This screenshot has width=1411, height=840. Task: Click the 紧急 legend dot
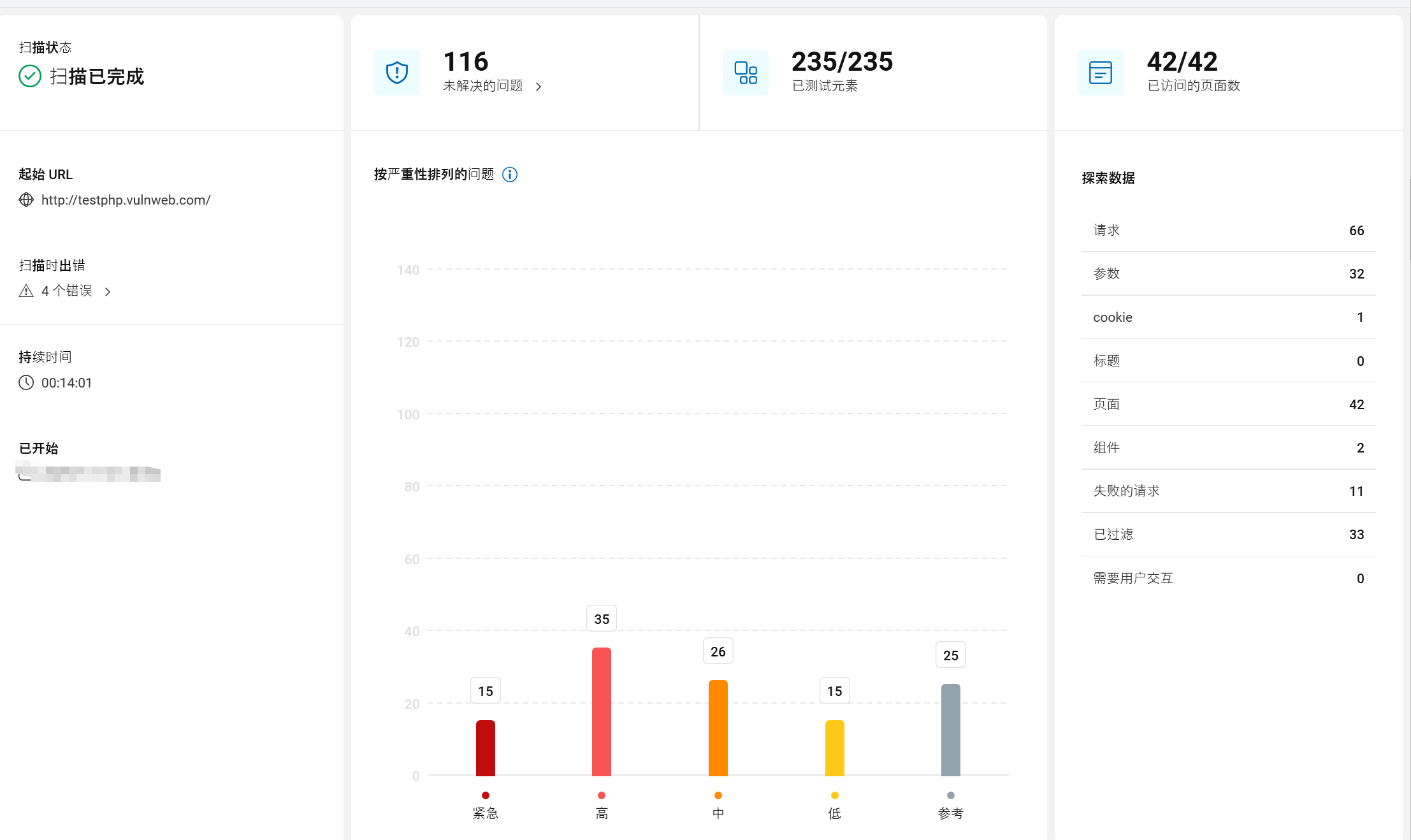click(x=486, y=795)
